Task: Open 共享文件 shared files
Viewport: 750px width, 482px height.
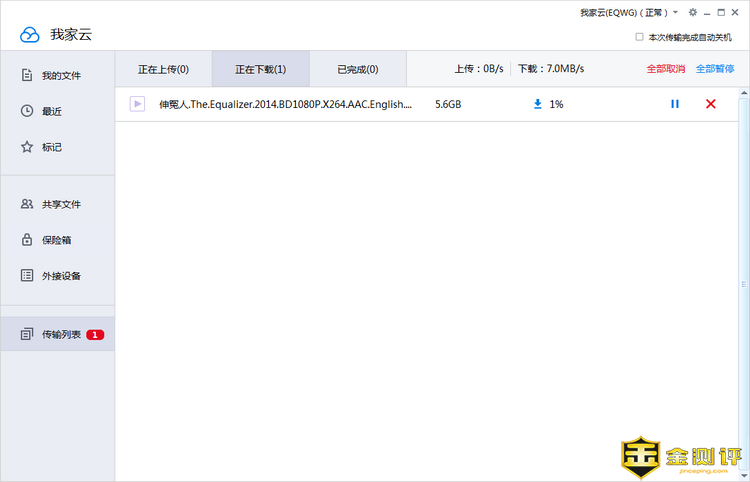Action: click(60, 204)
